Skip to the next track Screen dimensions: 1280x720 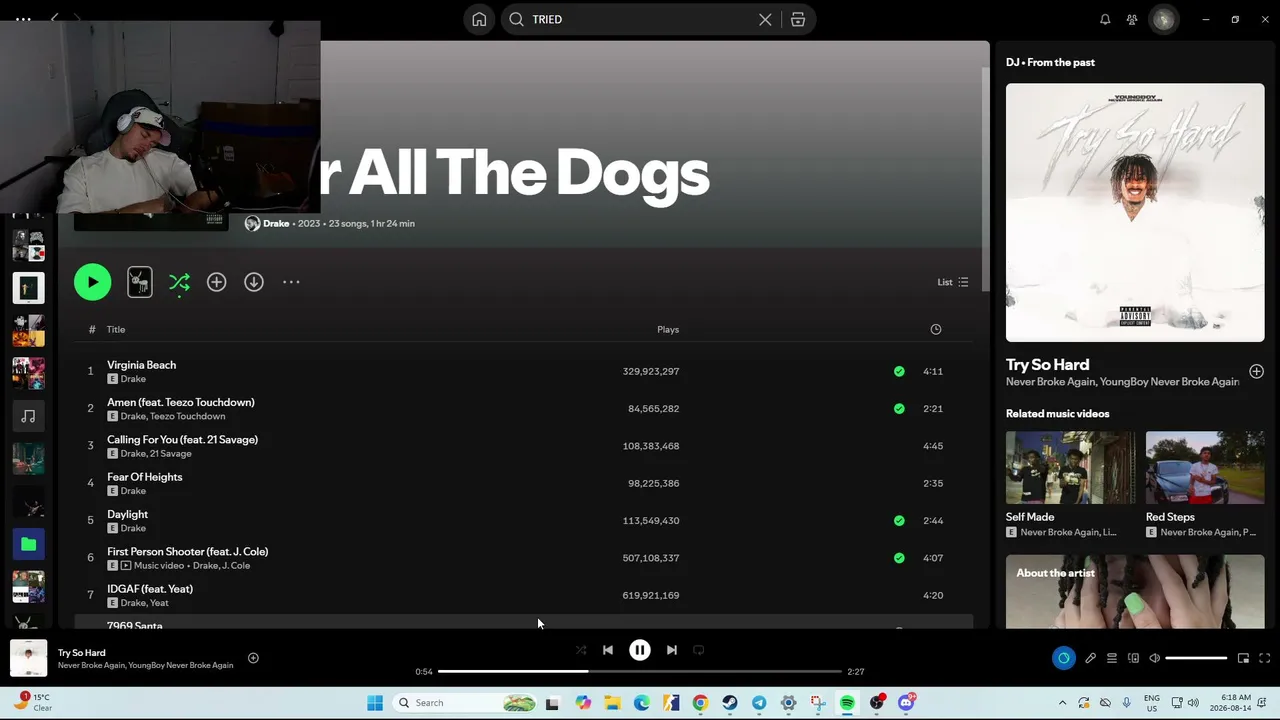[x=672, y=650]
